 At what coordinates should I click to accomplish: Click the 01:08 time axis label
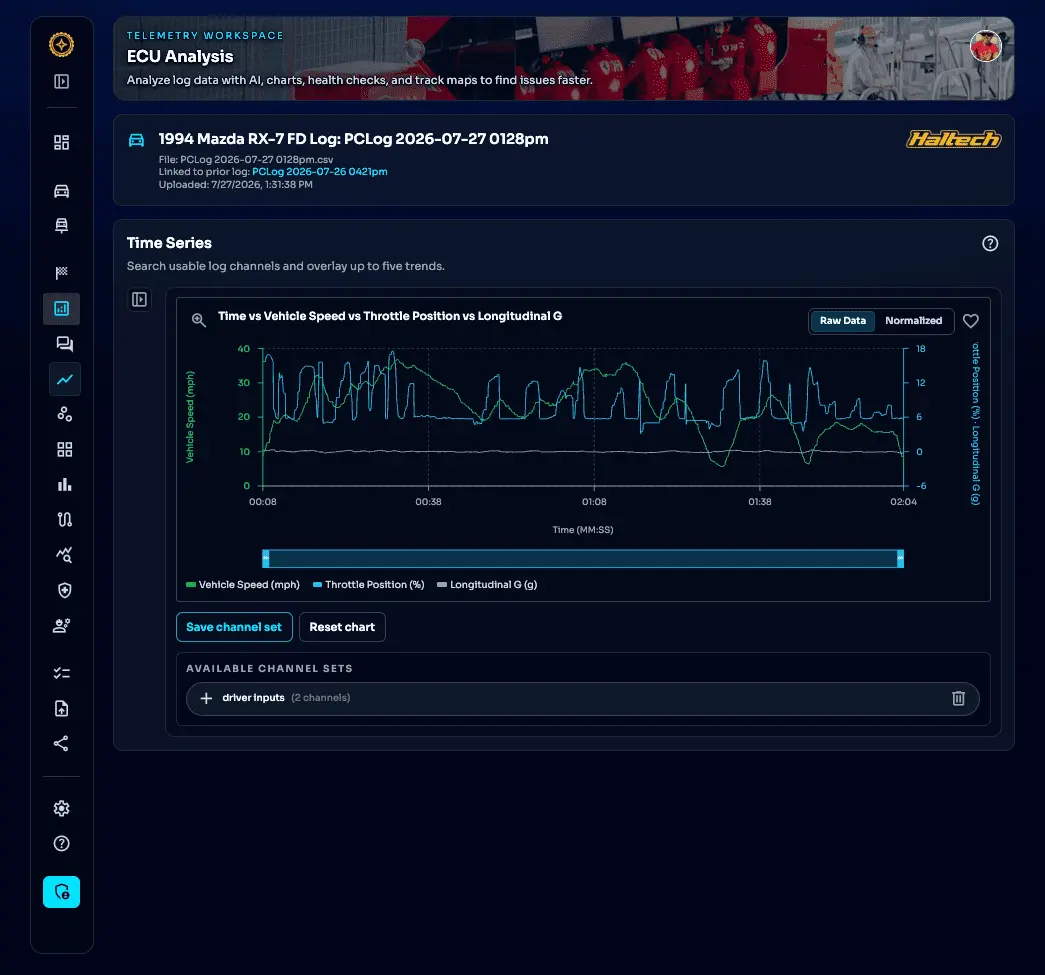pos(594,502)
